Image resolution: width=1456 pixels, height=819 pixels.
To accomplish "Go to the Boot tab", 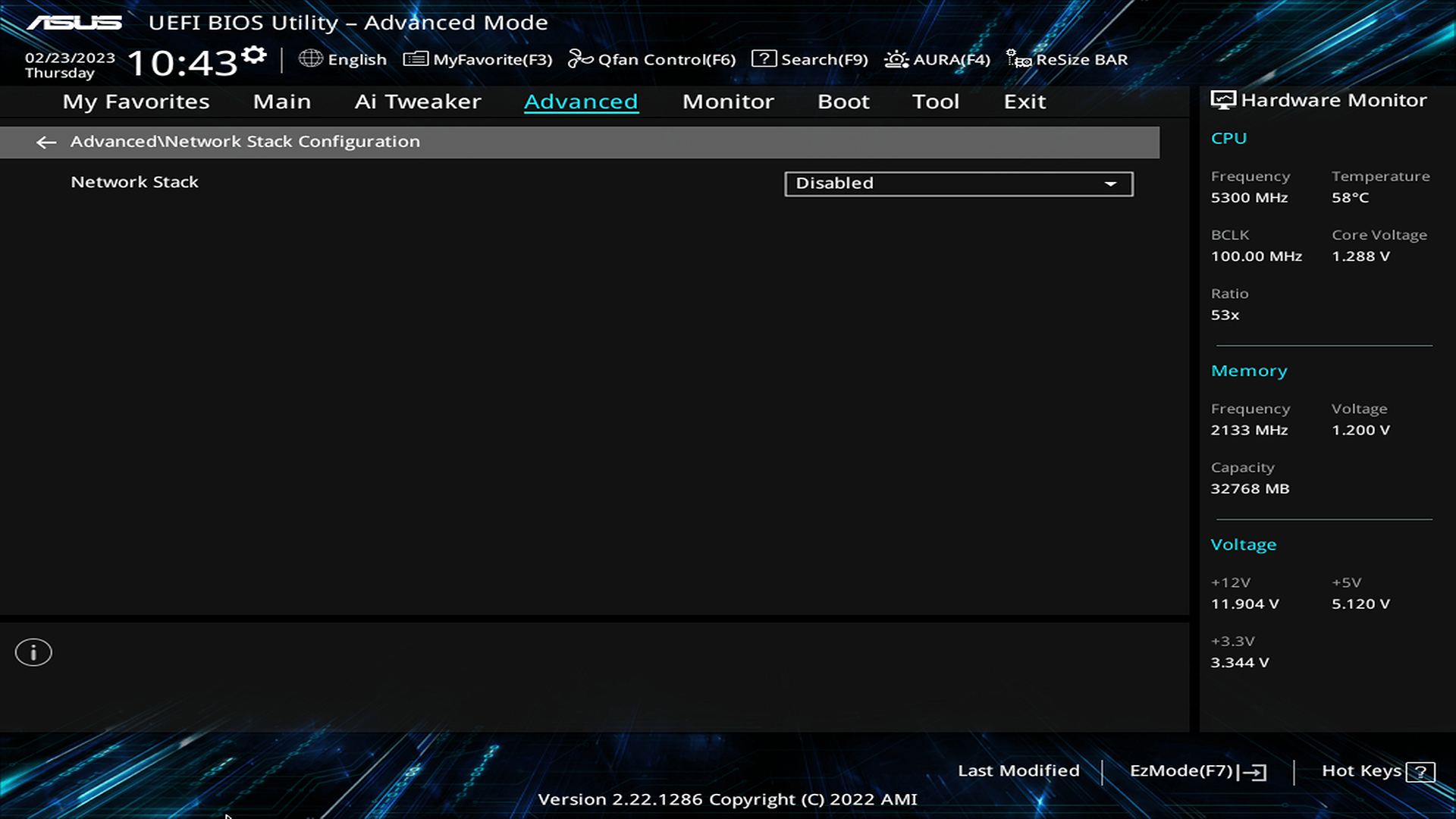I will pos(843,102).
